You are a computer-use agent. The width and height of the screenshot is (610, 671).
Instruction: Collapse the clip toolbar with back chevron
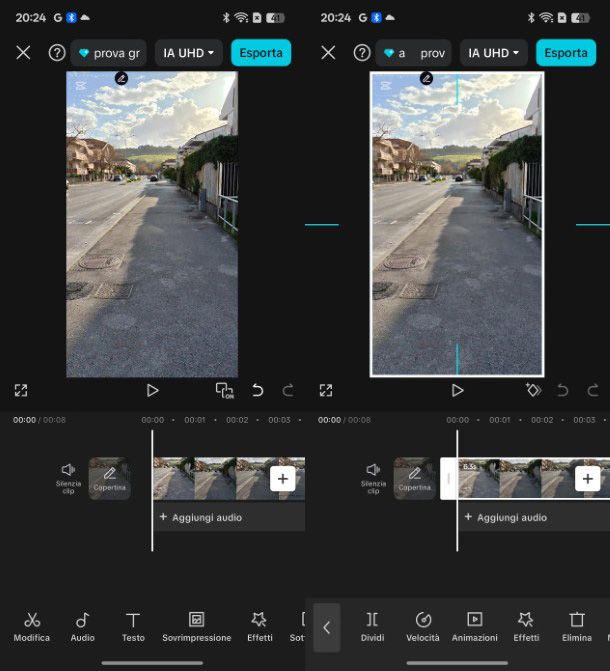pyautogui.click(x=326, y=628)
